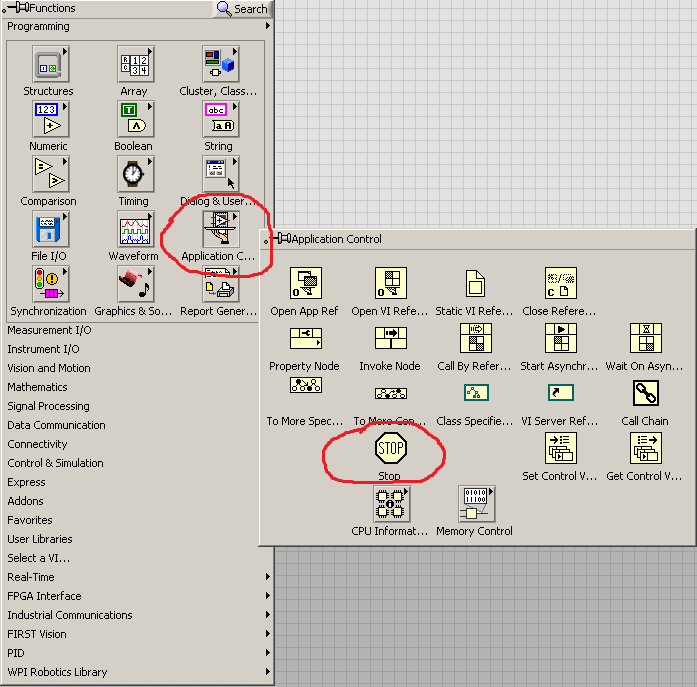Collapse the Programming category header
This screenshot has width=697, height=687.
pos(39,26)
